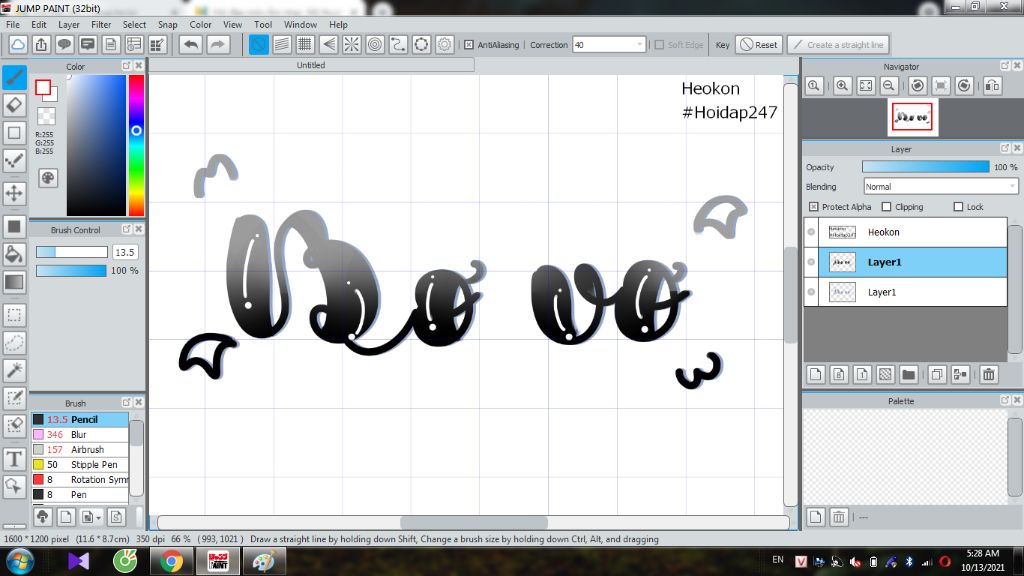The width and height of the screenshot is (1024, 576).
Task: Create new layer in Layer panel
Action: tap(816, 374)
